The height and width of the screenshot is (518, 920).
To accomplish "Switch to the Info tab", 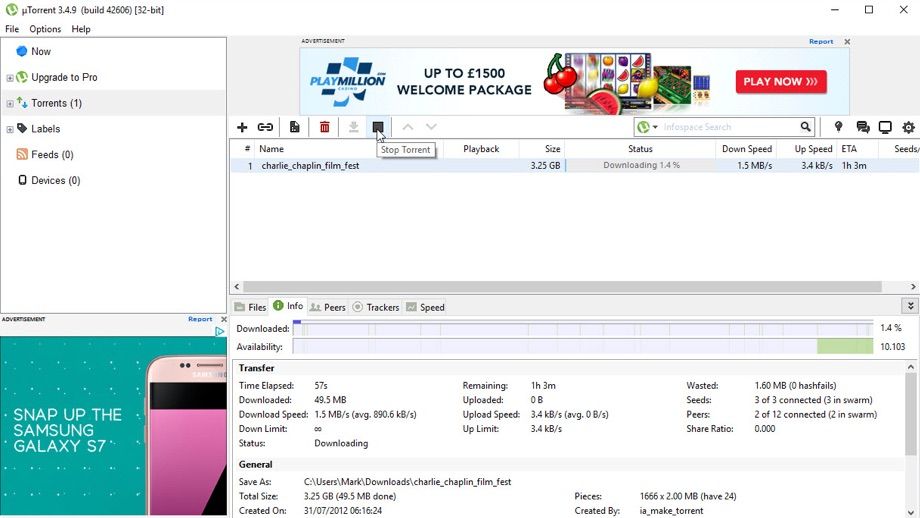I will coord(288,306).
